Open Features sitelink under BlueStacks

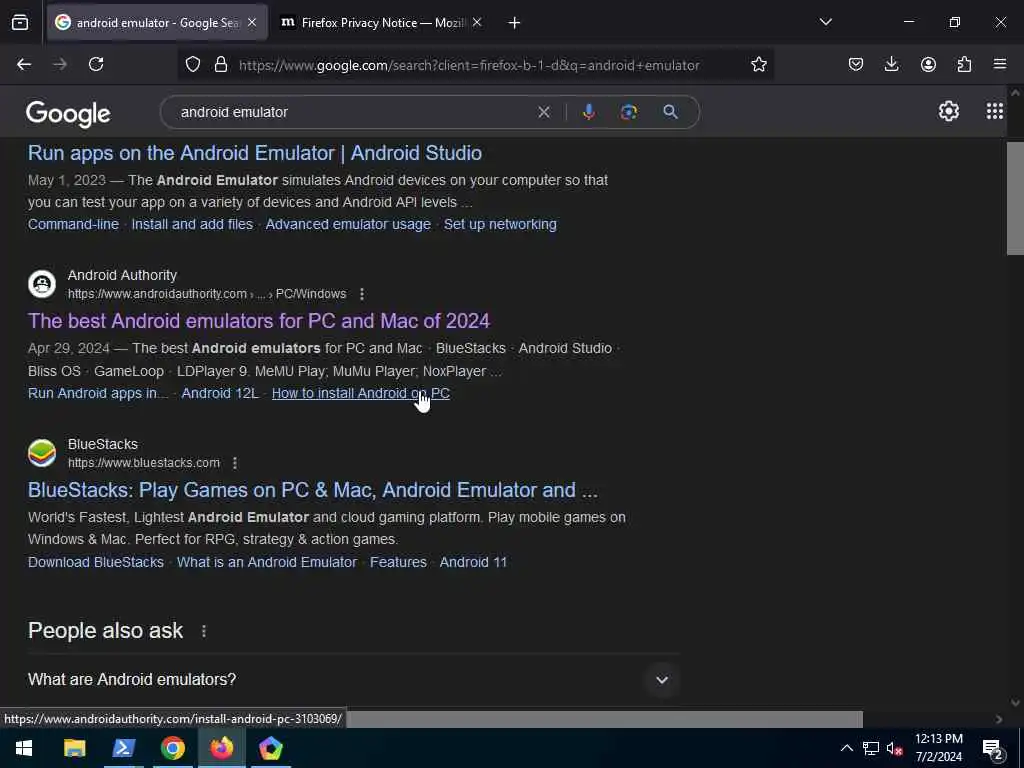(x=398, y=562)
